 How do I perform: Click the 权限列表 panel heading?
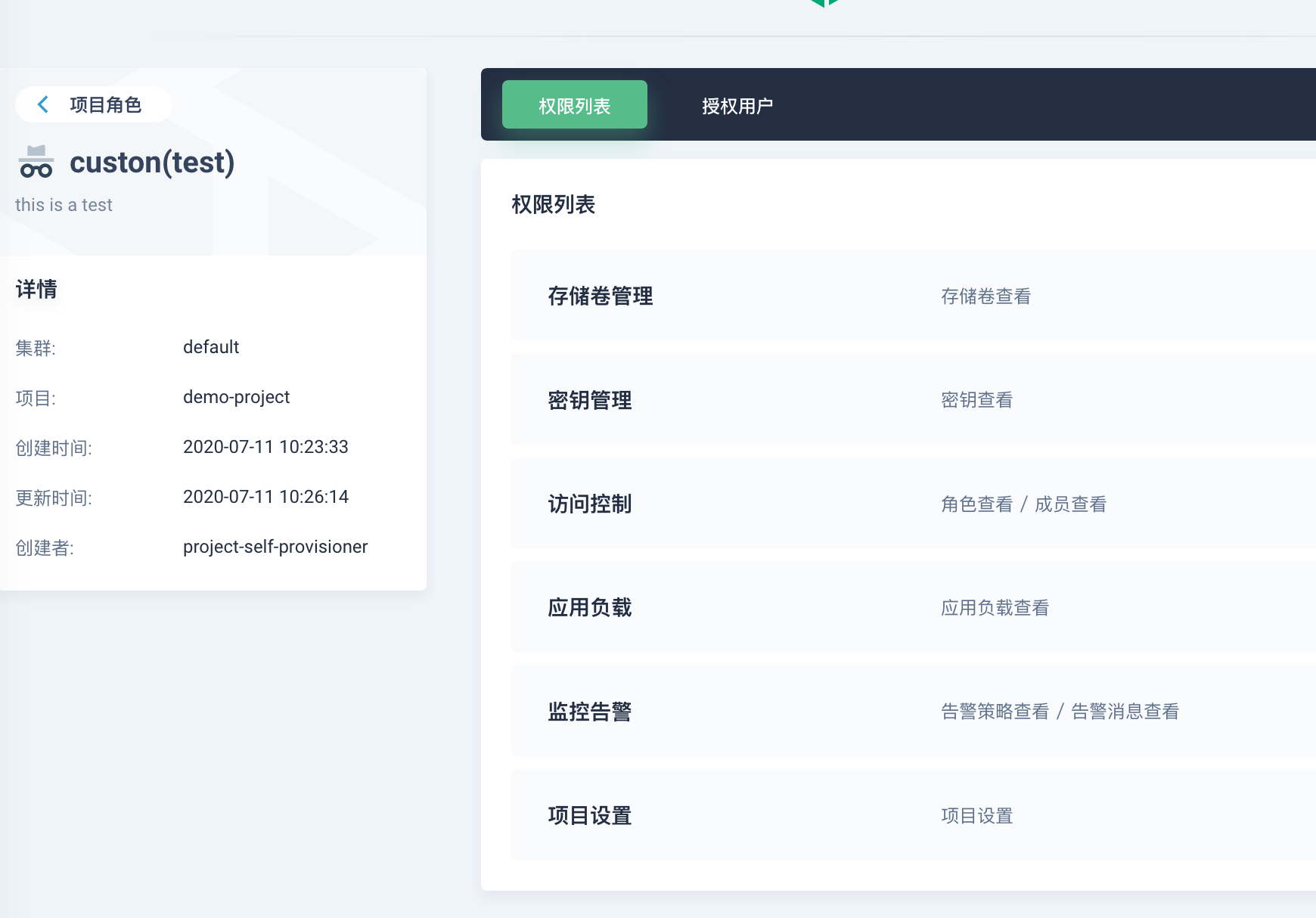click(x=553, y=204)
